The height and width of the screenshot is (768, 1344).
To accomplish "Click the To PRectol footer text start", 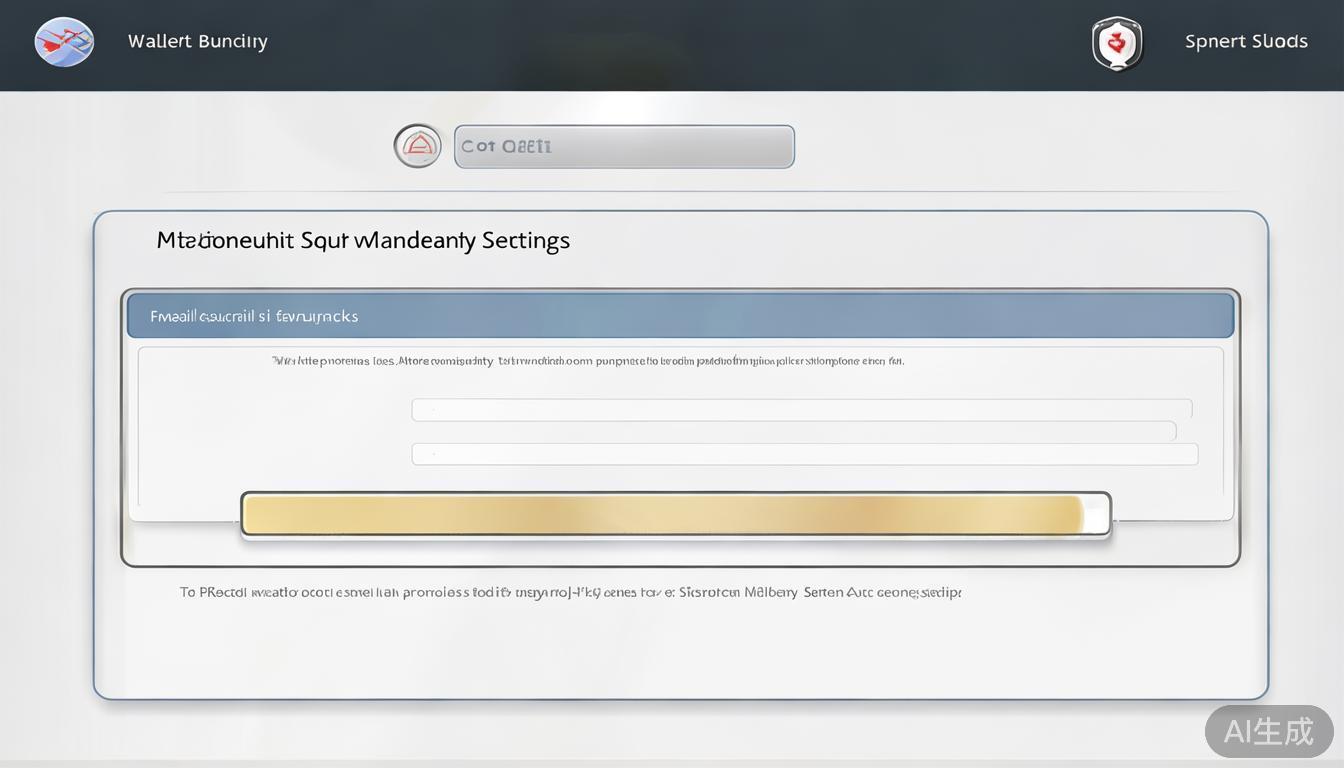I will point(213,592).
